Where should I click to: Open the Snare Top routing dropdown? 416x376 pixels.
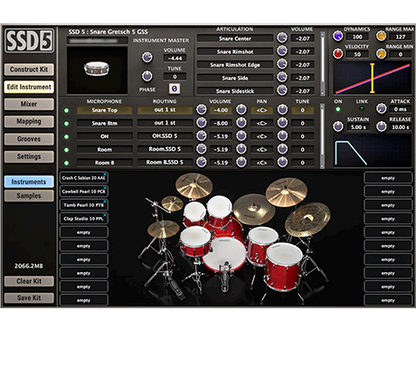(165, 110)
